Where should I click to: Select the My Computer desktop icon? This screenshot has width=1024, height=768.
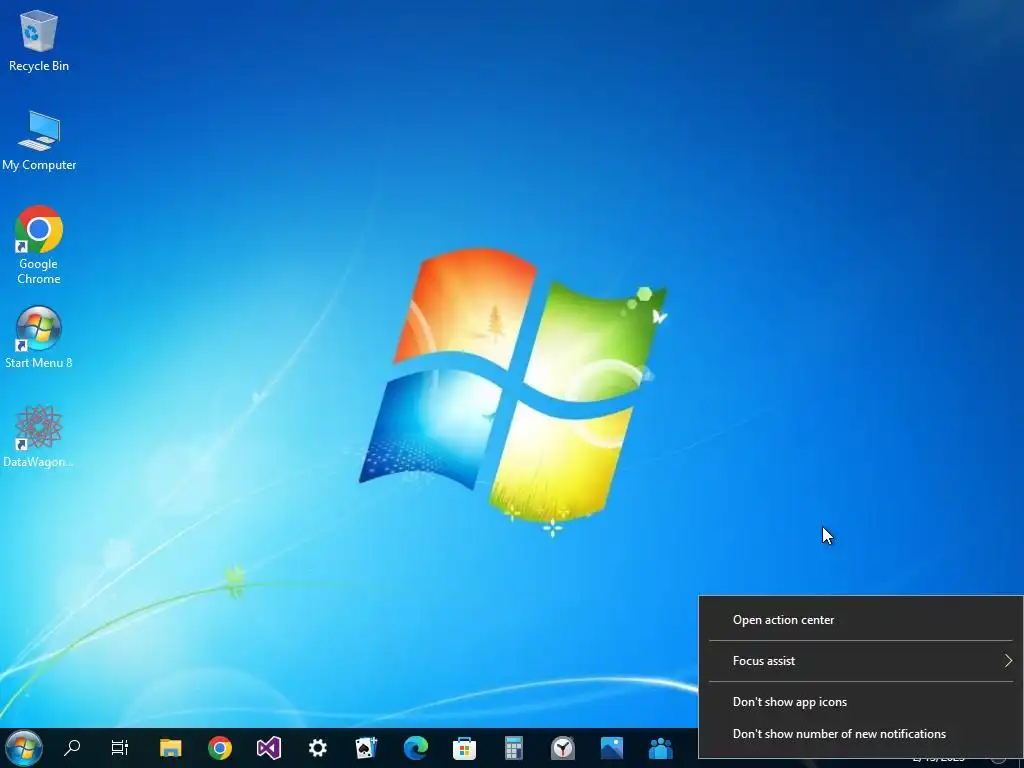tap(39, 141)
